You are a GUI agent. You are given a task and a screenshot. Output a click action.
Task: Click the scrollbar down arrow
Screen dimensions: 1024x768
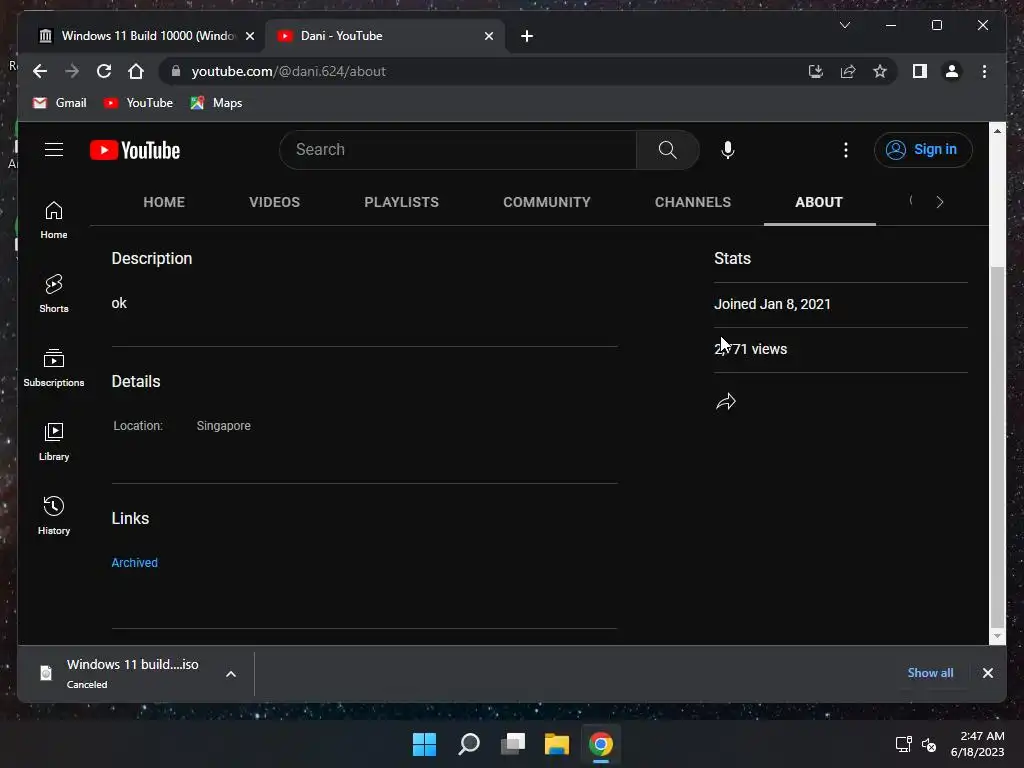[x=997, y=636]
